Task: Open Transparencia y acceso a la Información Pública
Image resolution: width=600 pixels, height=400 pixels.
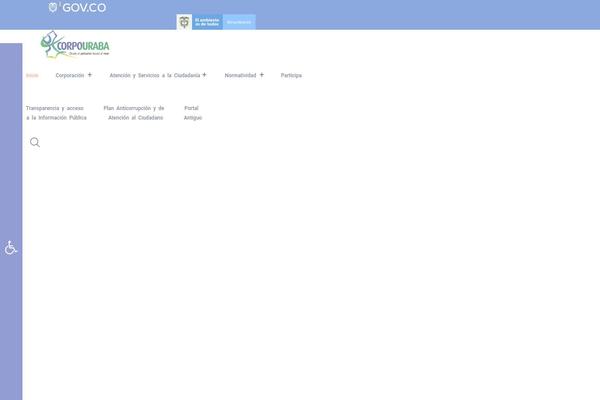Action: pyautogui.click(x=56, y=113)
